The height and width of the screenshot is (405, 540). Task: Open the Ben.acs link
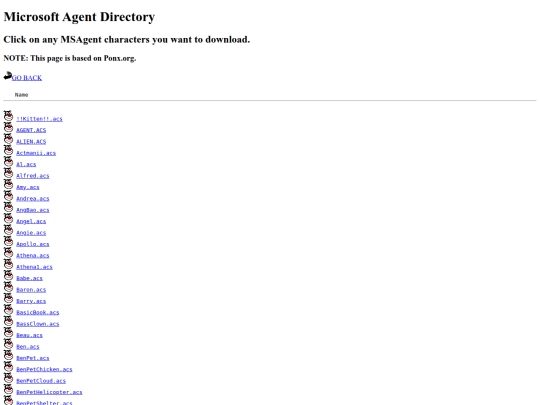(28, 346)
